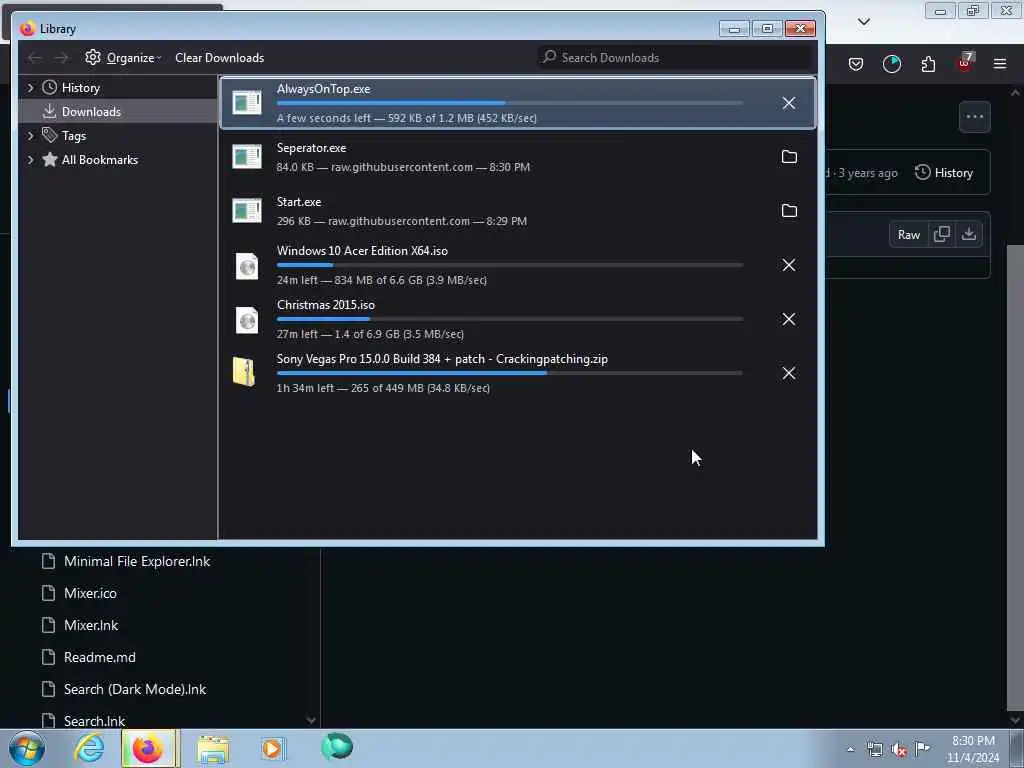Image resolution: width=1024 pixels, height=768 pixels.
Task: Open Firefox Pocket save icon
Action: (x=856, y=64)
